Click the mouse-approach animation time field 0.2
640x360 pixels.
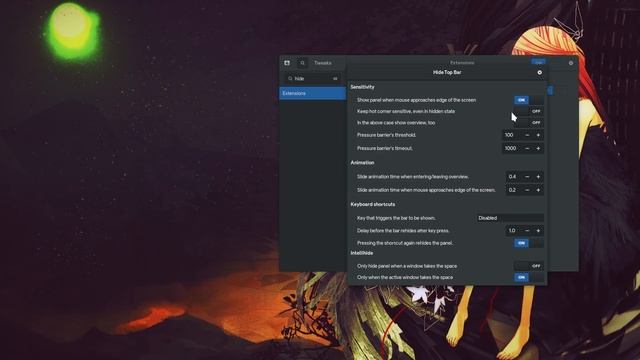513,190
